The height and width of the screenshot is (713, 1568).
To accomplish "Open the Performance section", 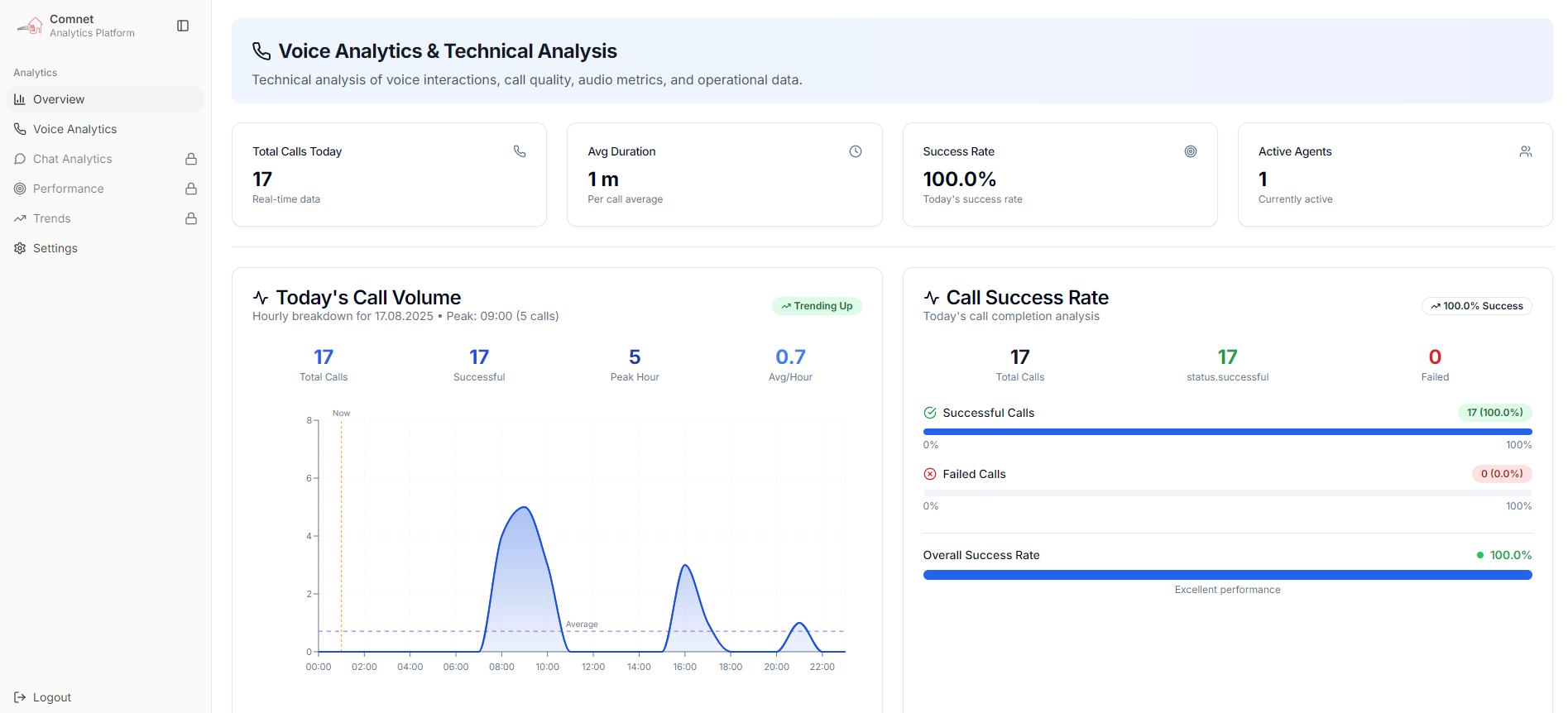I will pyautogui.click(x=68, y=189).
